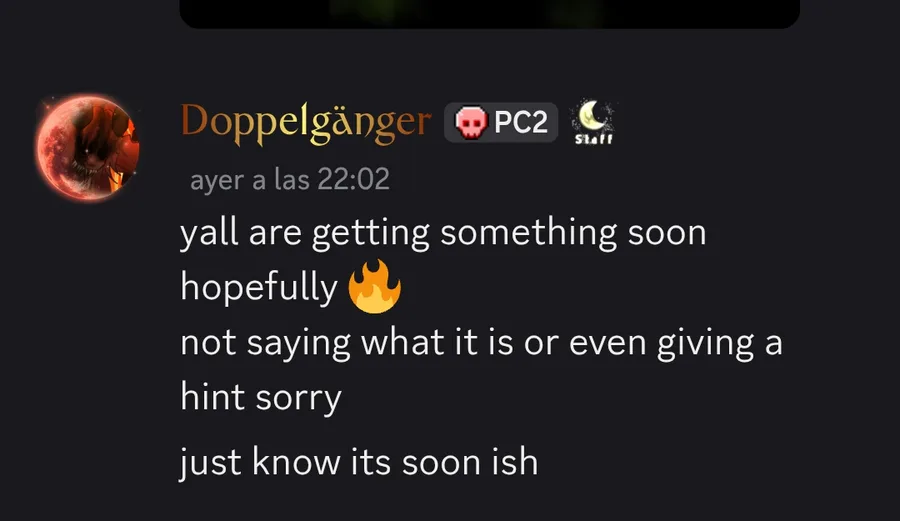Click the timestamp ayer a las 22:02
The image size is (900, 521).
pos(290,179)
